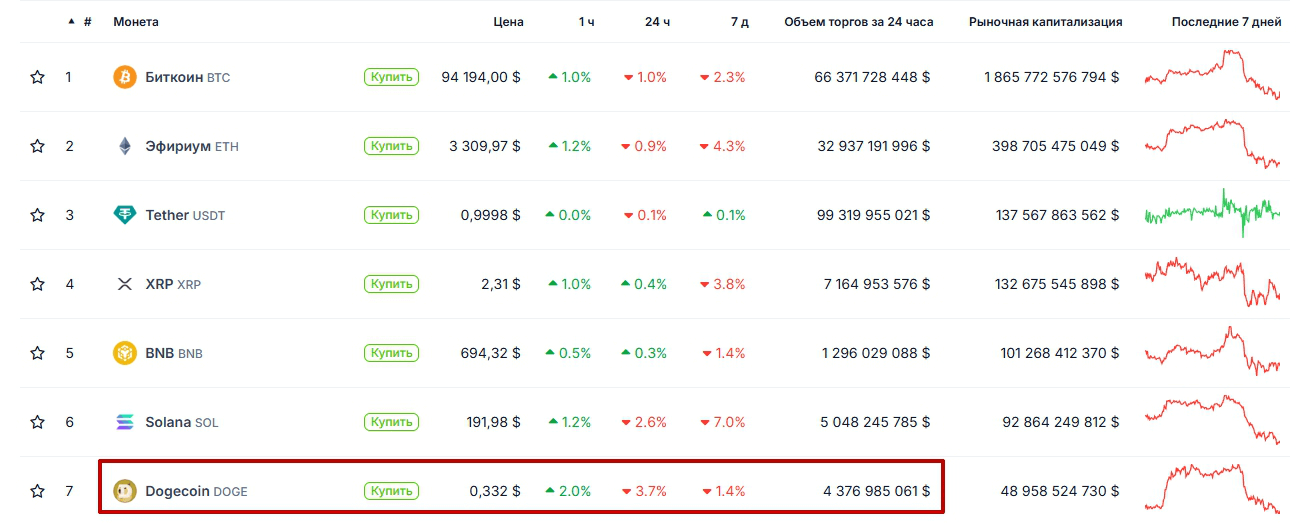Click the Bitcoin coin logo icon
The image size is (1305, 523).
[x=125, y=77]
